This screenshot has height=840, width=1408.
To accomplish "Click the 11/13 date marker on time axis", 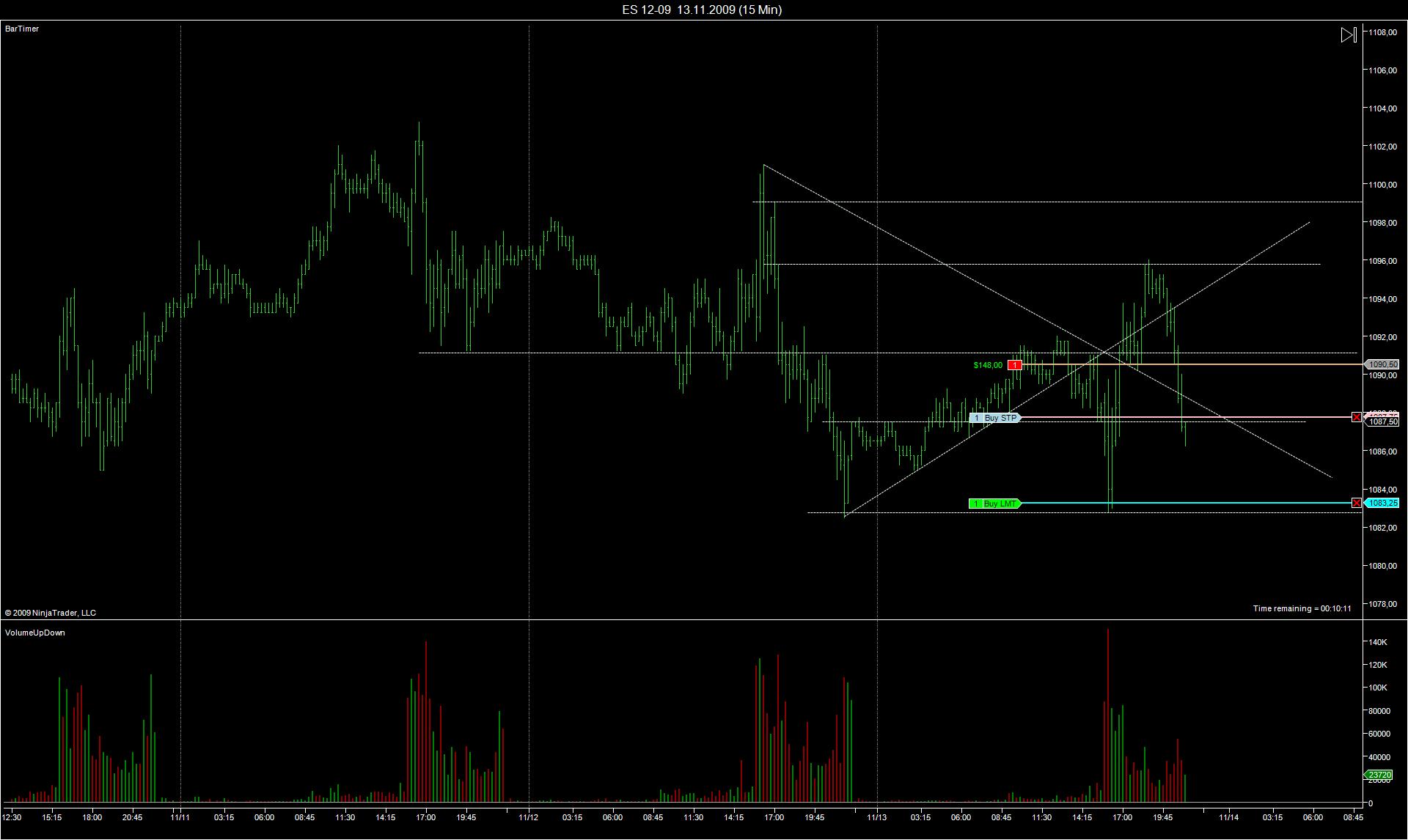I will [877, 817].
